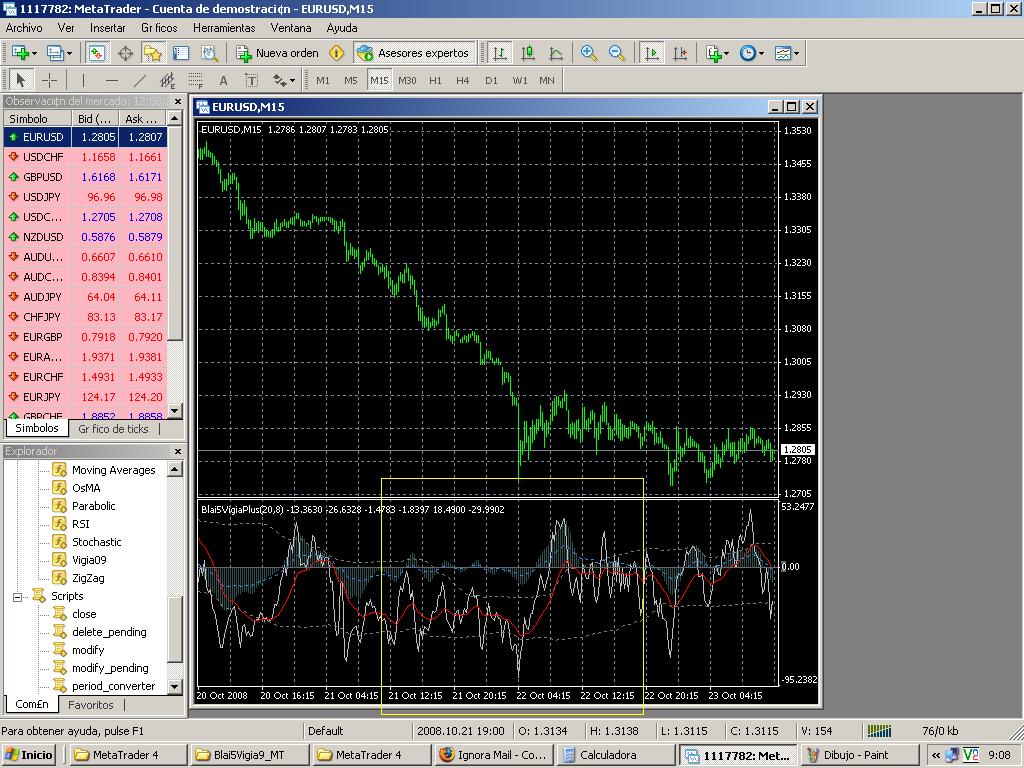1024x768 pixels.
Task: Switch to the Favoritos tab
Action: [x=90, y=704]
